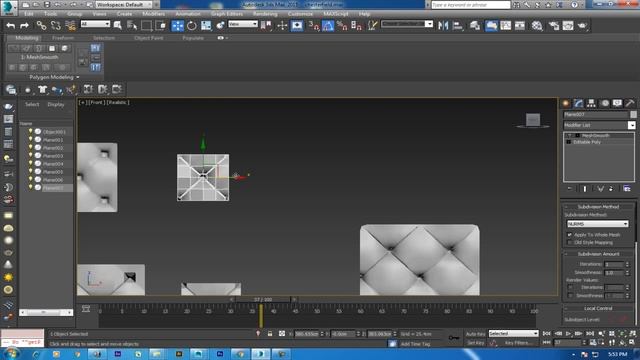Activate the Unlink Selection tool
This screenshot has width=640, height=360.
click(56, 25)
